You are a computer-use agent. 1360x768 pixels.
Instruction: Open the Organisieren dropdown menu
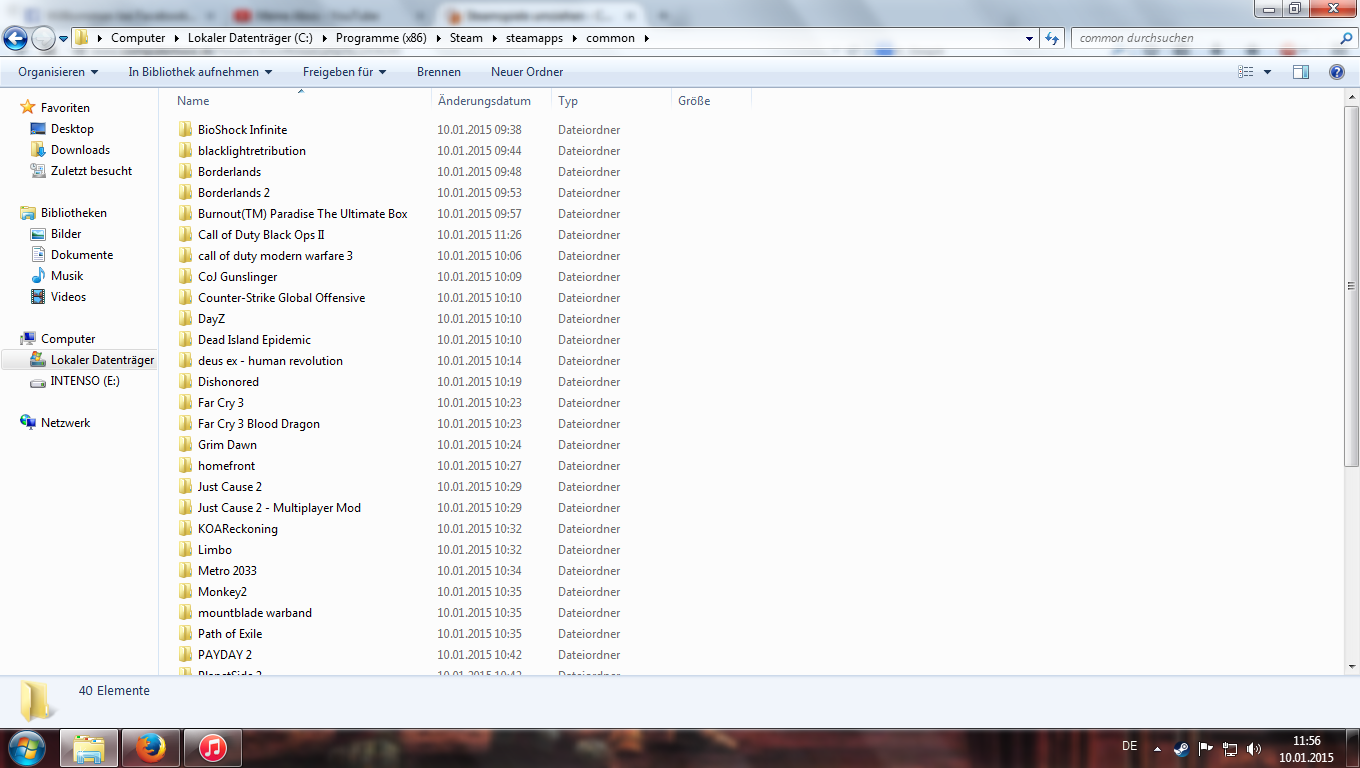point(58,72)
